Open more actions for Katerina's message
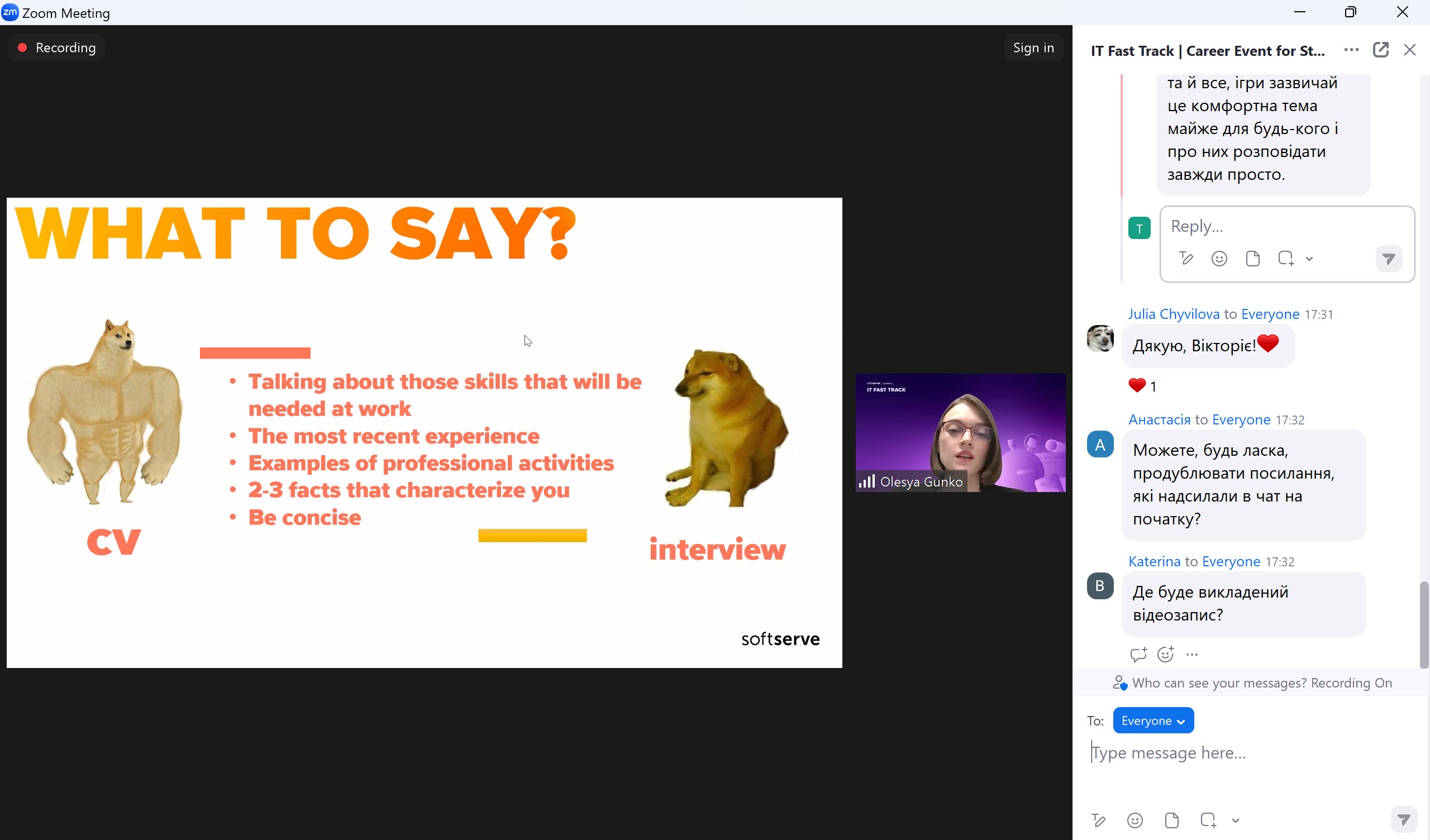 [x=1191, y=655]
